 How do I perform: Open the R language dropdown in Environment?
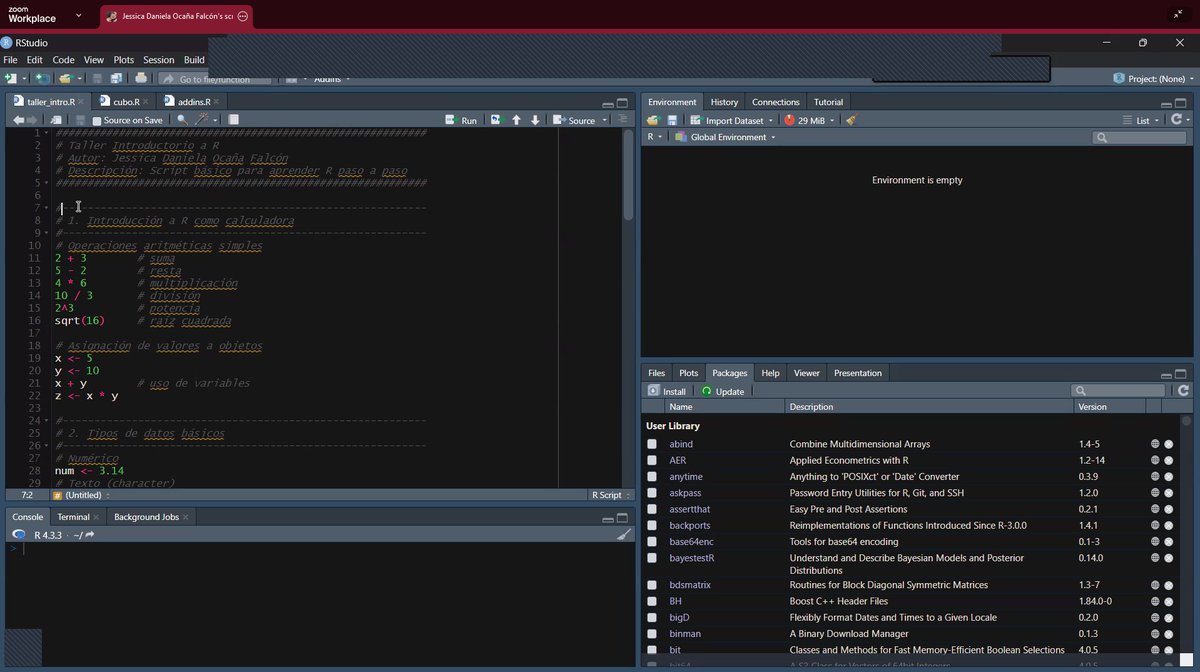(655, 137)
